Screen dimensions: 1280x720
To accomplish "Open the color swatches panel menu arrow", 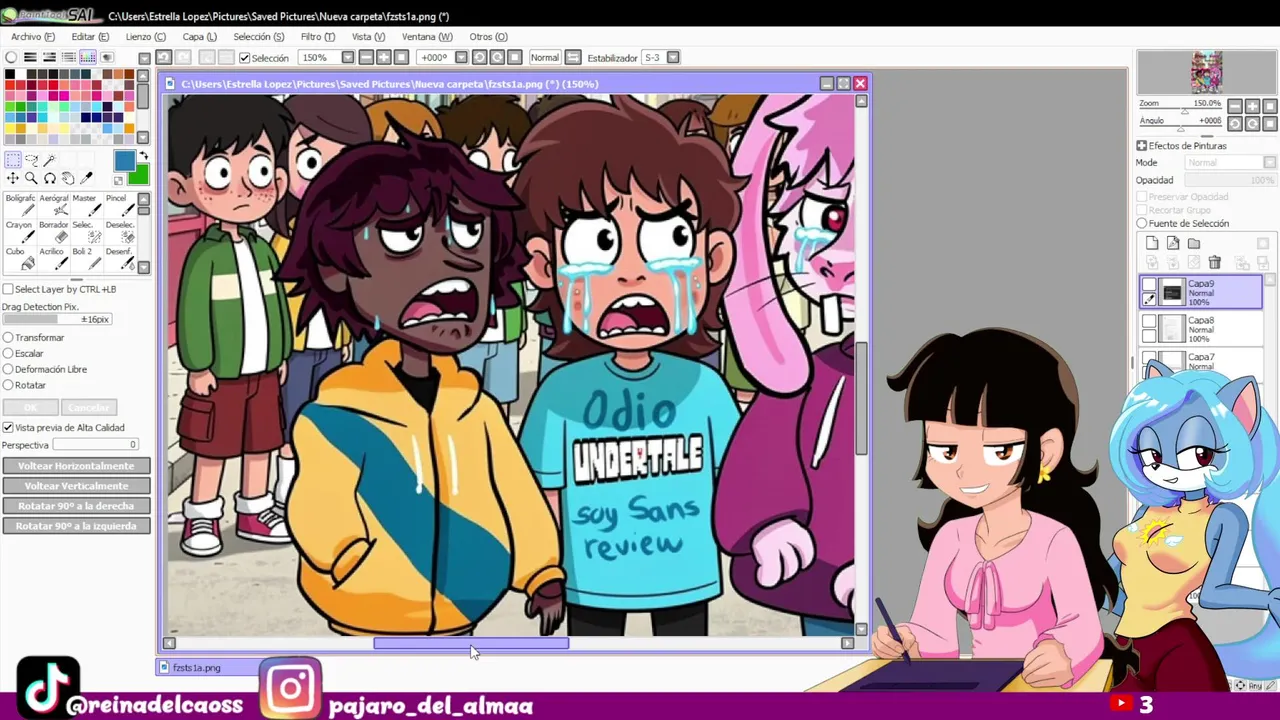I will 144,59.
